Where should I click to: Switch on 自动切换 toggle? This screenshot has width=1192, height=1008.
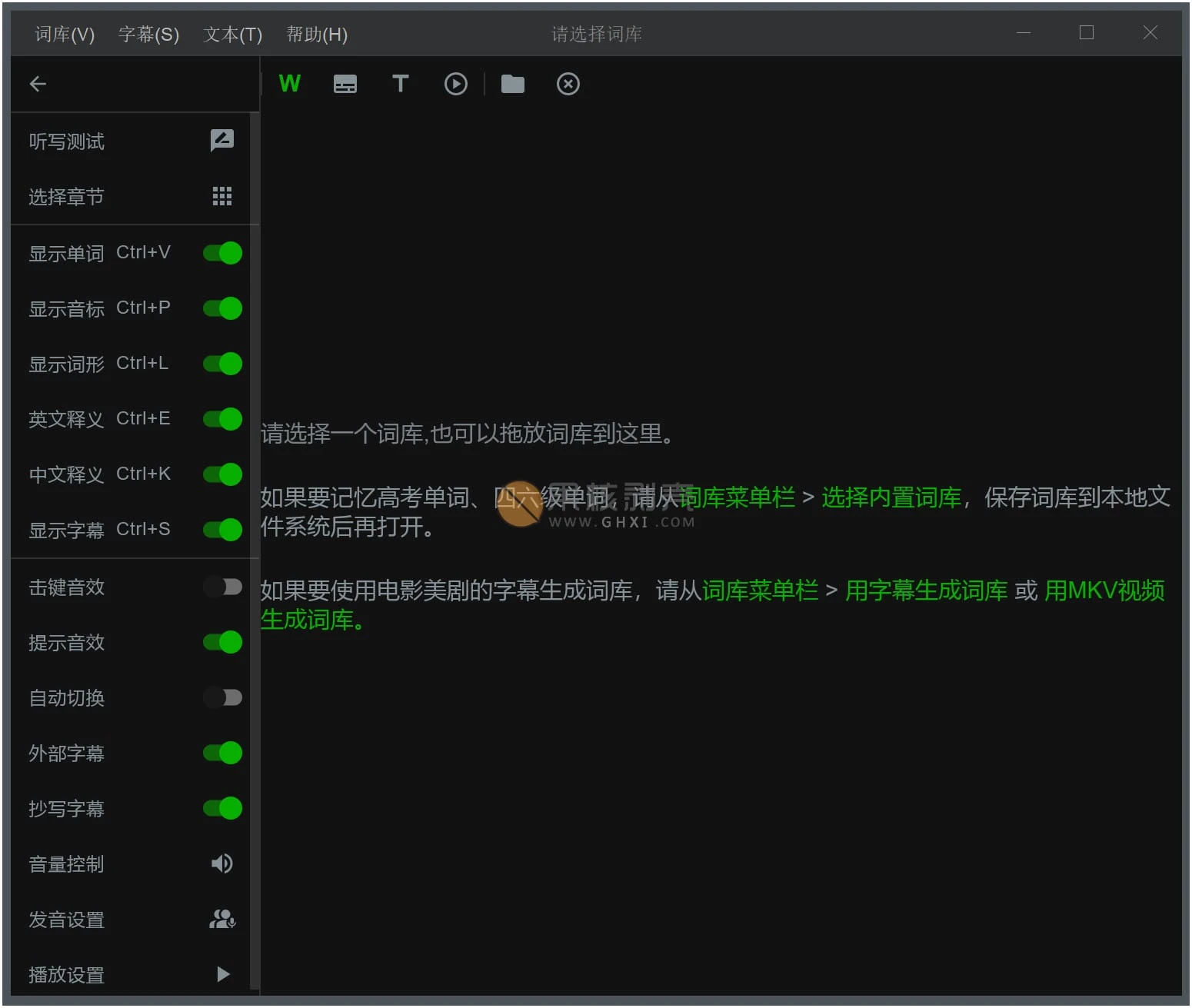(222, 698)
